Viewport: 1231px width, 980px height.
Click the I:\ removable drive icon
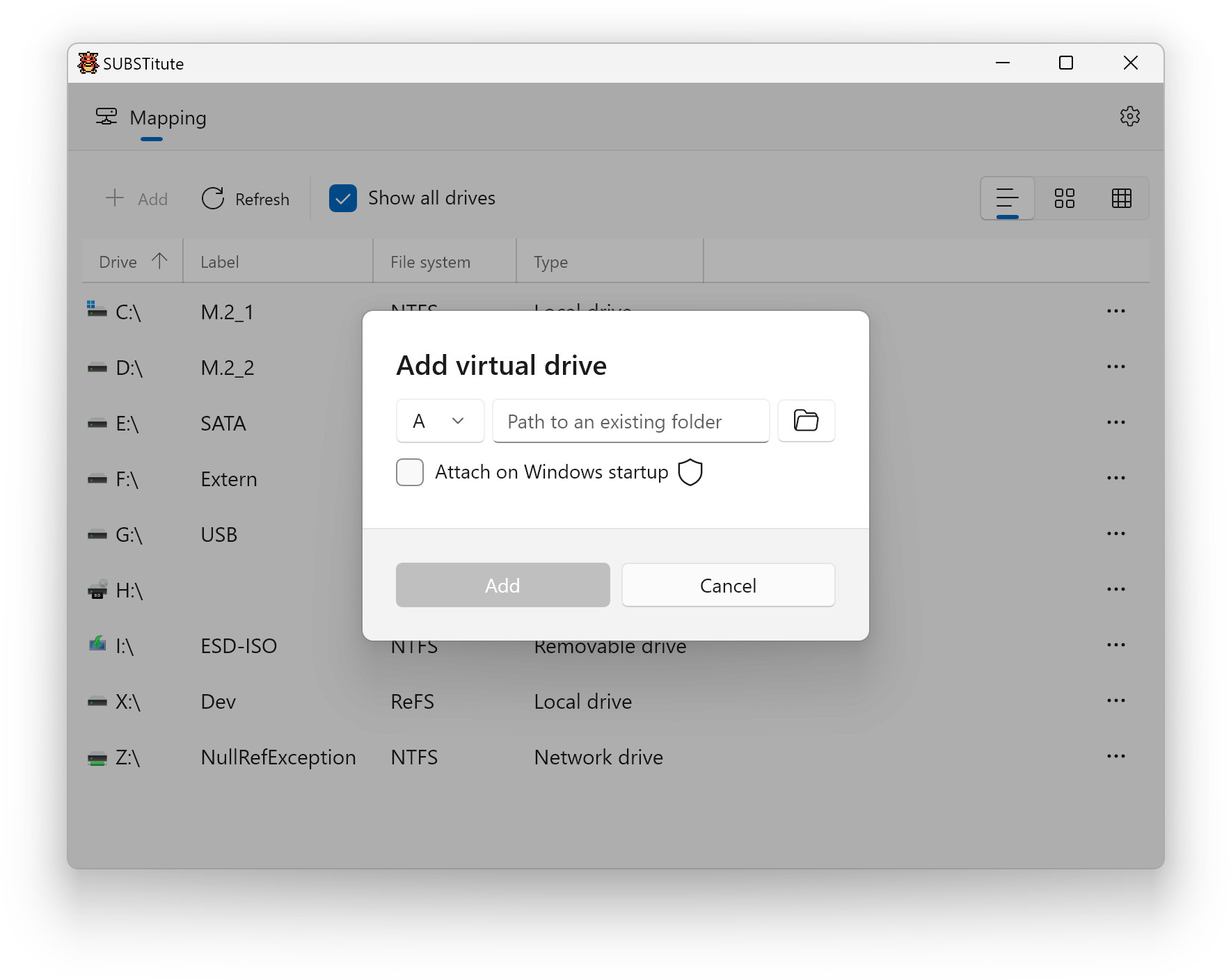(97, 643)
